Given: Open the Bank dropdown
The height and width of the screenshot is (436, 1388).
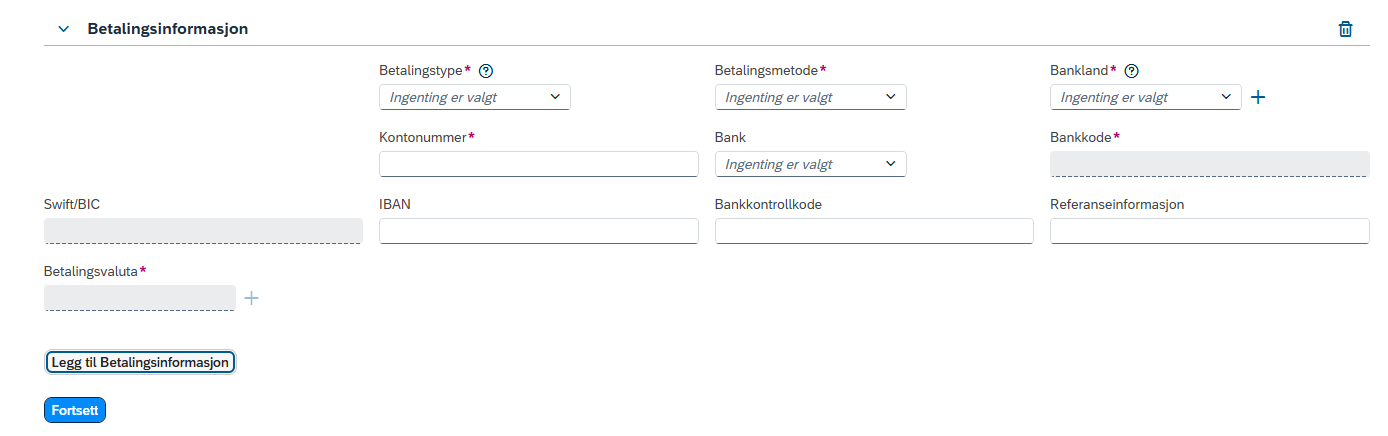Looking at the screenshot, I should click(x=810, y=164).
